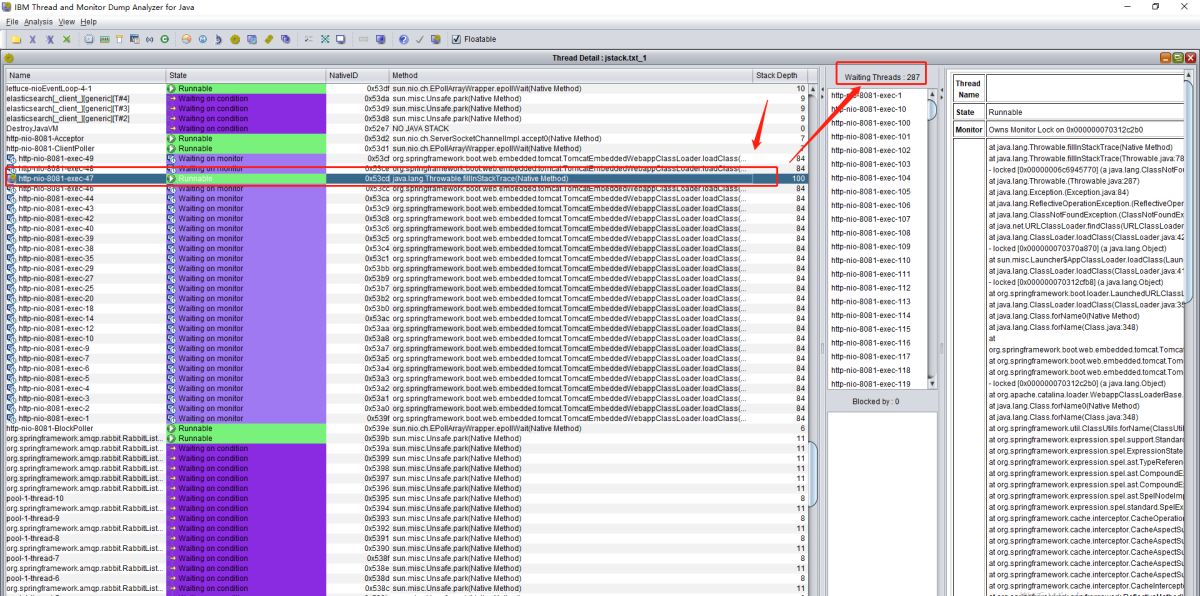Click the yellow folder Open dump icon

(16, 40)
